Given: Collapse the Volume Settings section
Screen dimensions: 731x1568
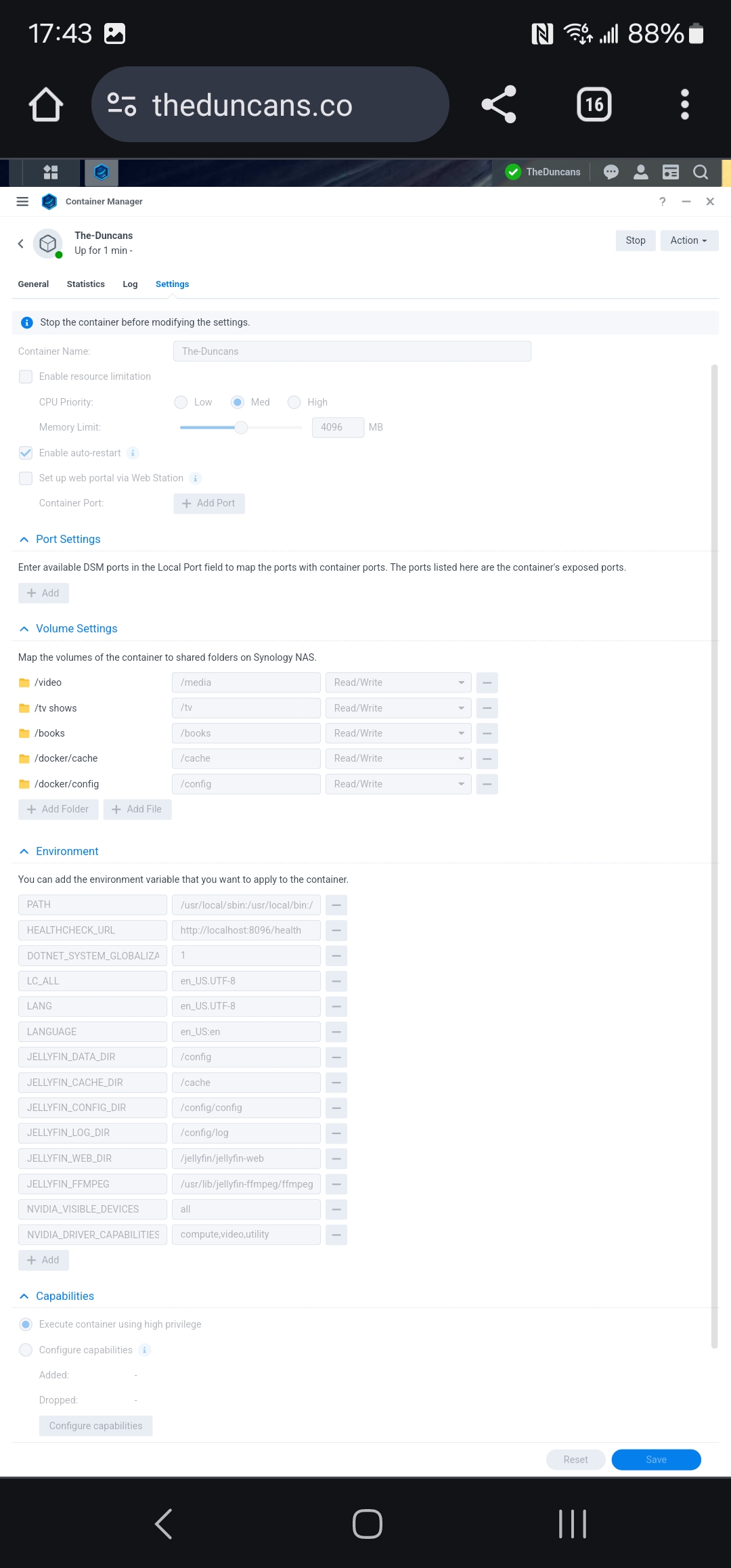Looking at the screenshot, I should 24,629.
